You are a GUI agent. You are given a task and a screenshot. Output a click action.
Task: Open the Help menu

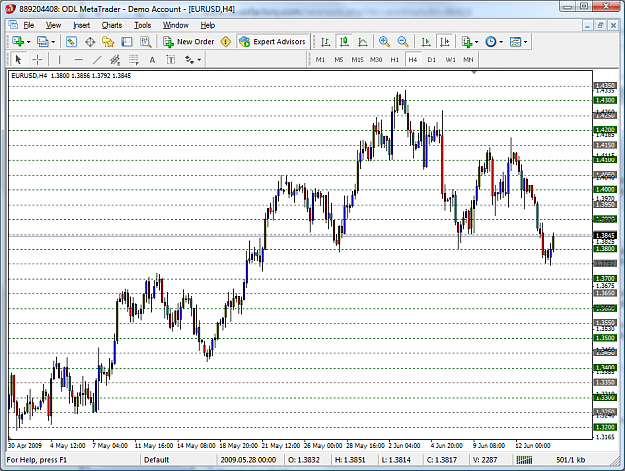pos(208,25)
